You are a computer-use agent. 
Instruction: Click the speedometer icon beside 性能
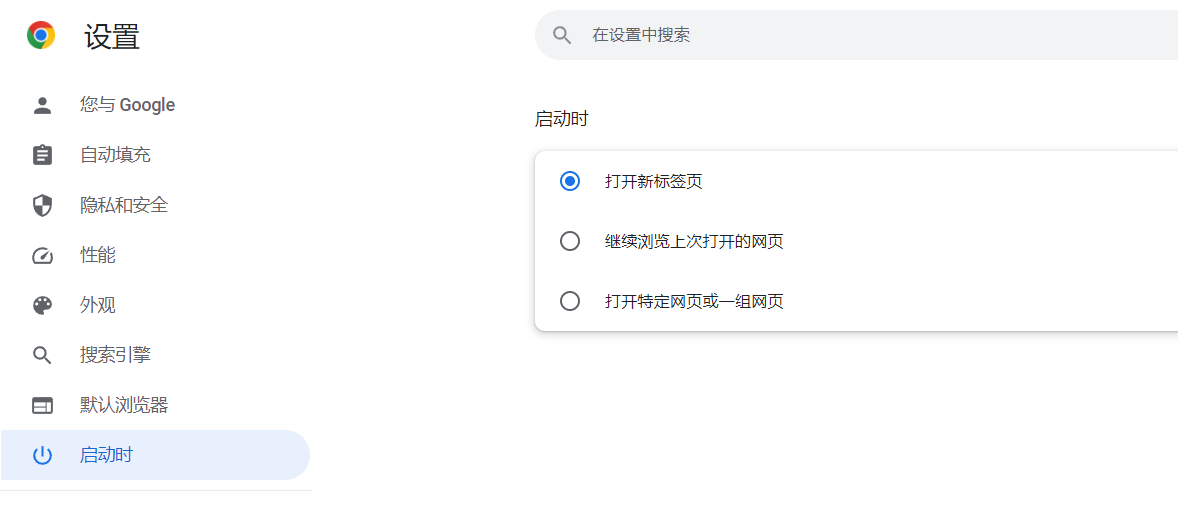pyautogui.click(x=42, y=255)
